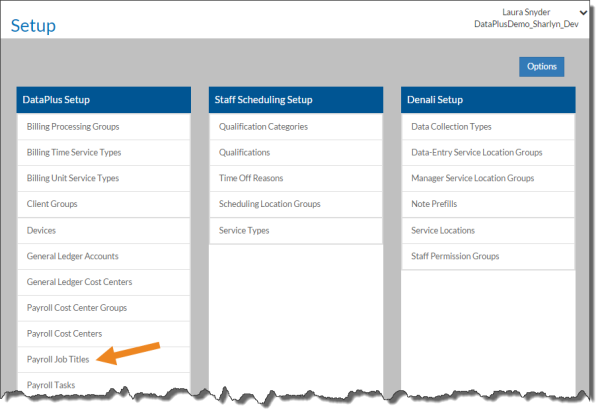The image size is (600, 416).
Task: Open the Devices setup page
Action: 41,230
